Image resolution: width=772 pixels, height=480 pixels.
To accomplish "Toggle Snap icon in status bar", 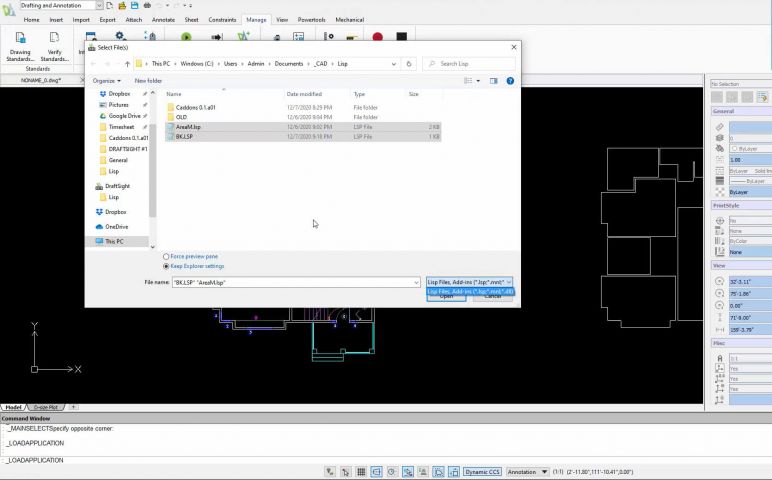I will point(346,472).
